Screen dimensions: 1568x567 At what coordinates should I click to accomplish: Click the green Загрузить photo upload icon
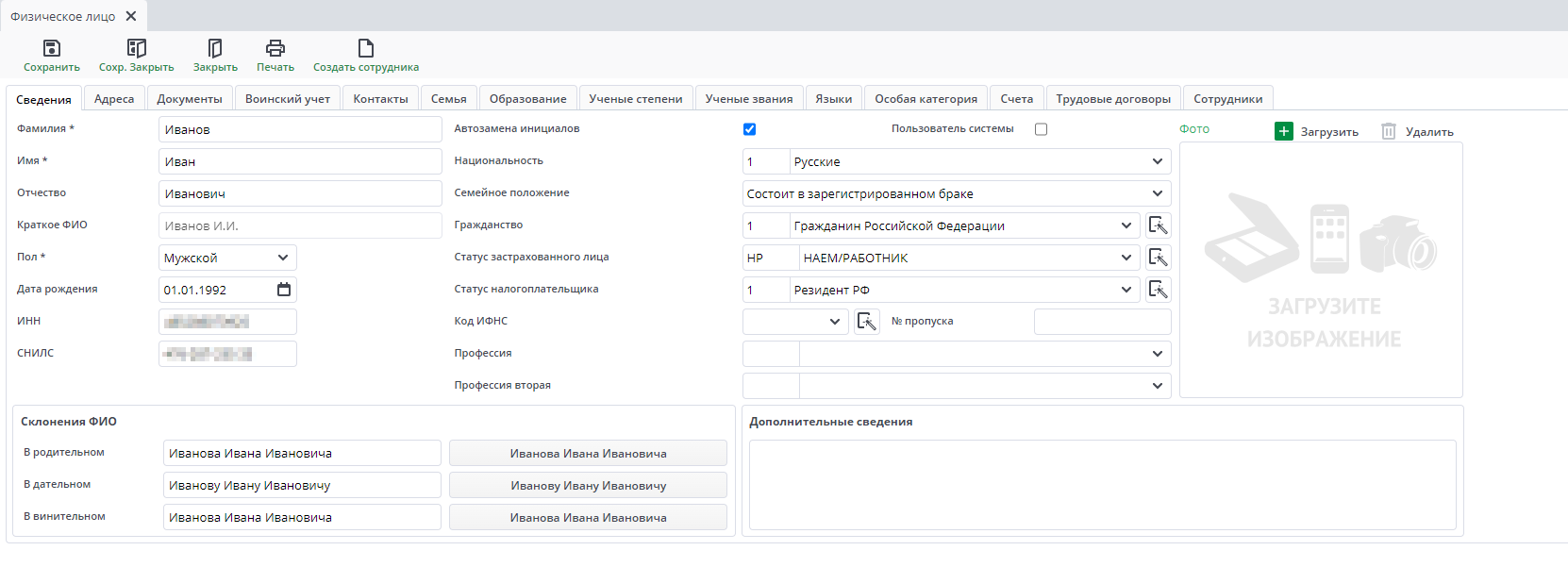[1283, 131]
